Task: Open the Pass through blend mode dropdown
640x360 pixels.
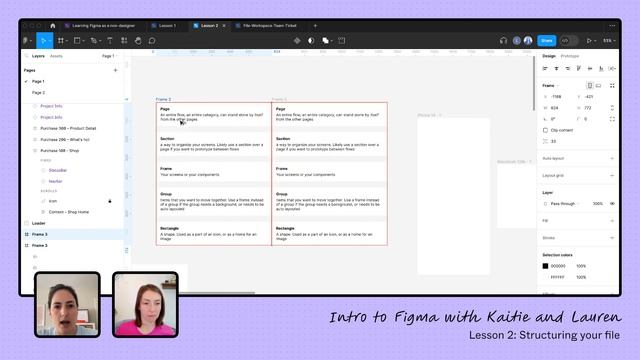Action: pos(564,204)
